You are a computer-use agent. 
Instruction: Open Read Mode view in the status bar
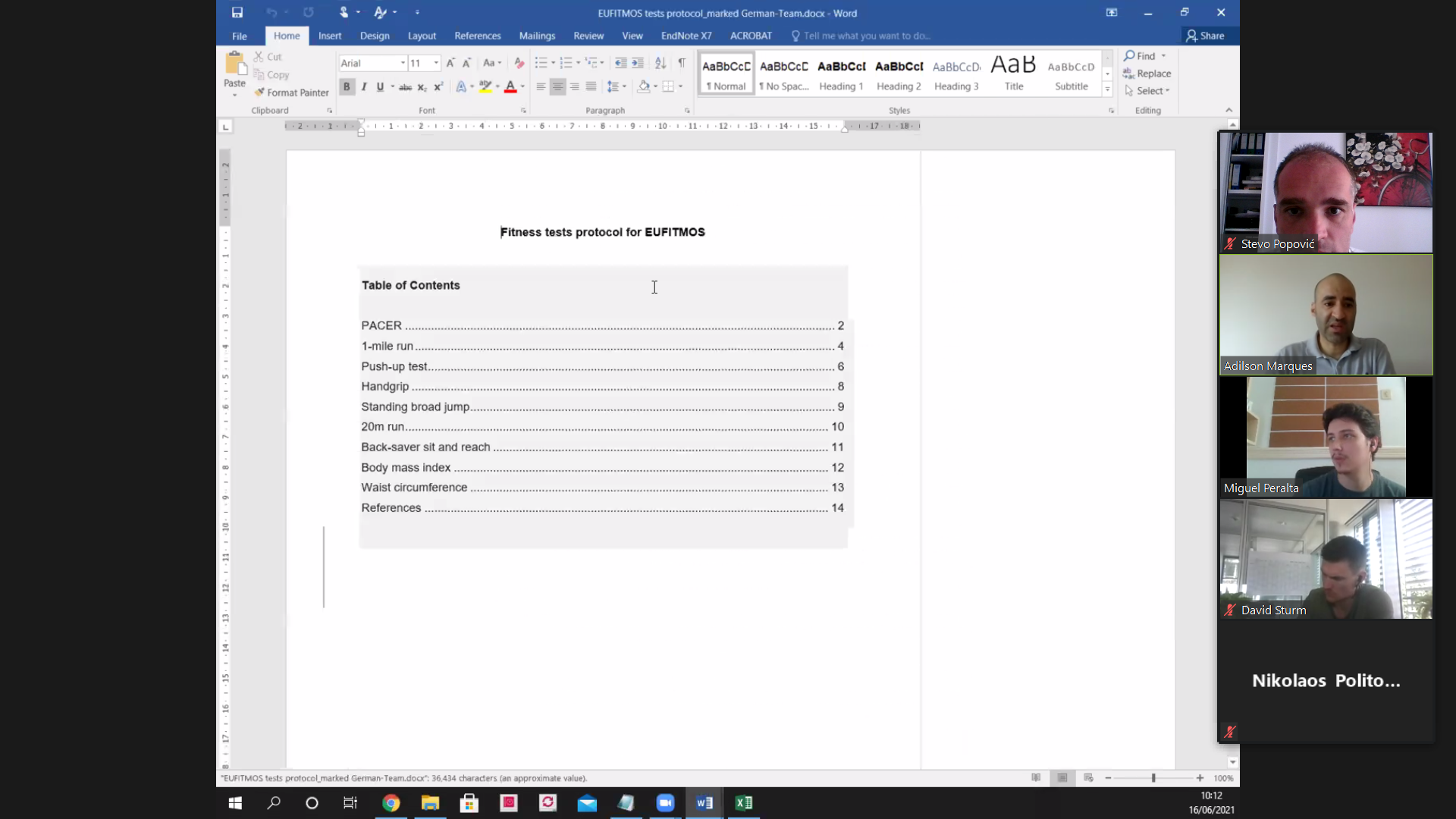[x=1036, y=777]
